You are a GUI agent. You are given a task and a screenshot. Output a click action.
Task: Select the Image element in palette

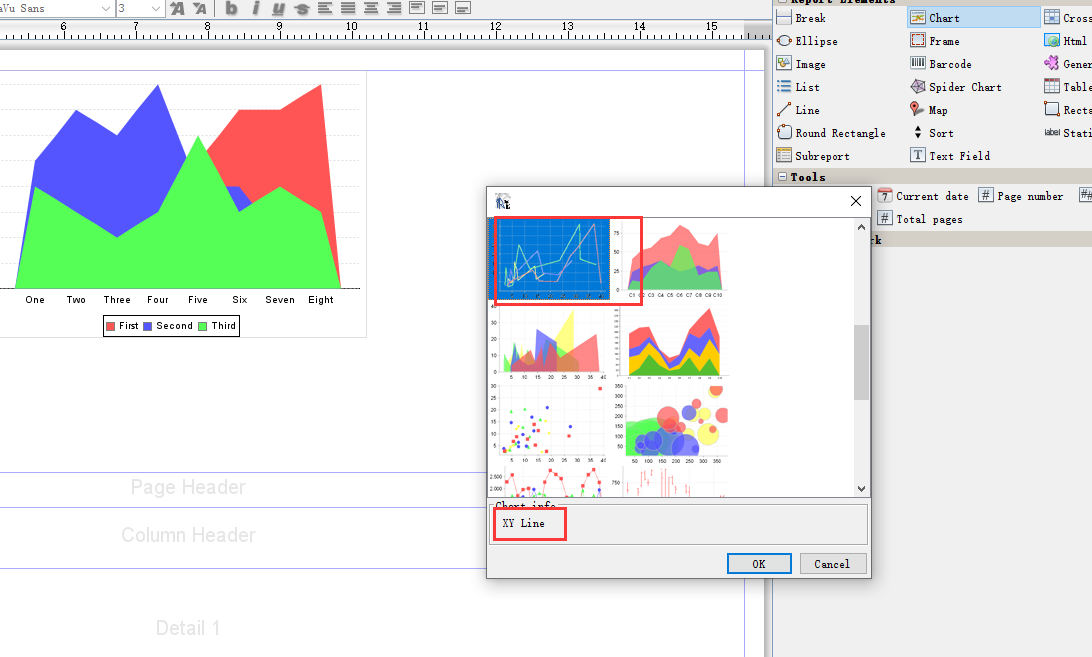point(801,64)
